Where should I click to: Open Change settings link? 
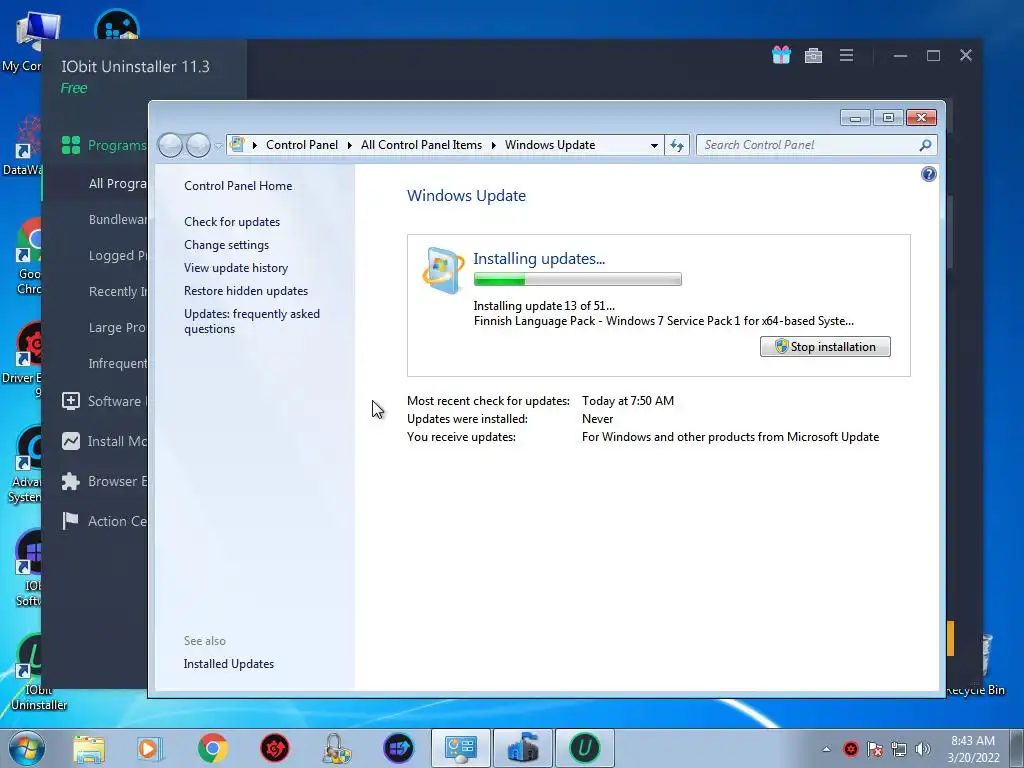[226, 245]
